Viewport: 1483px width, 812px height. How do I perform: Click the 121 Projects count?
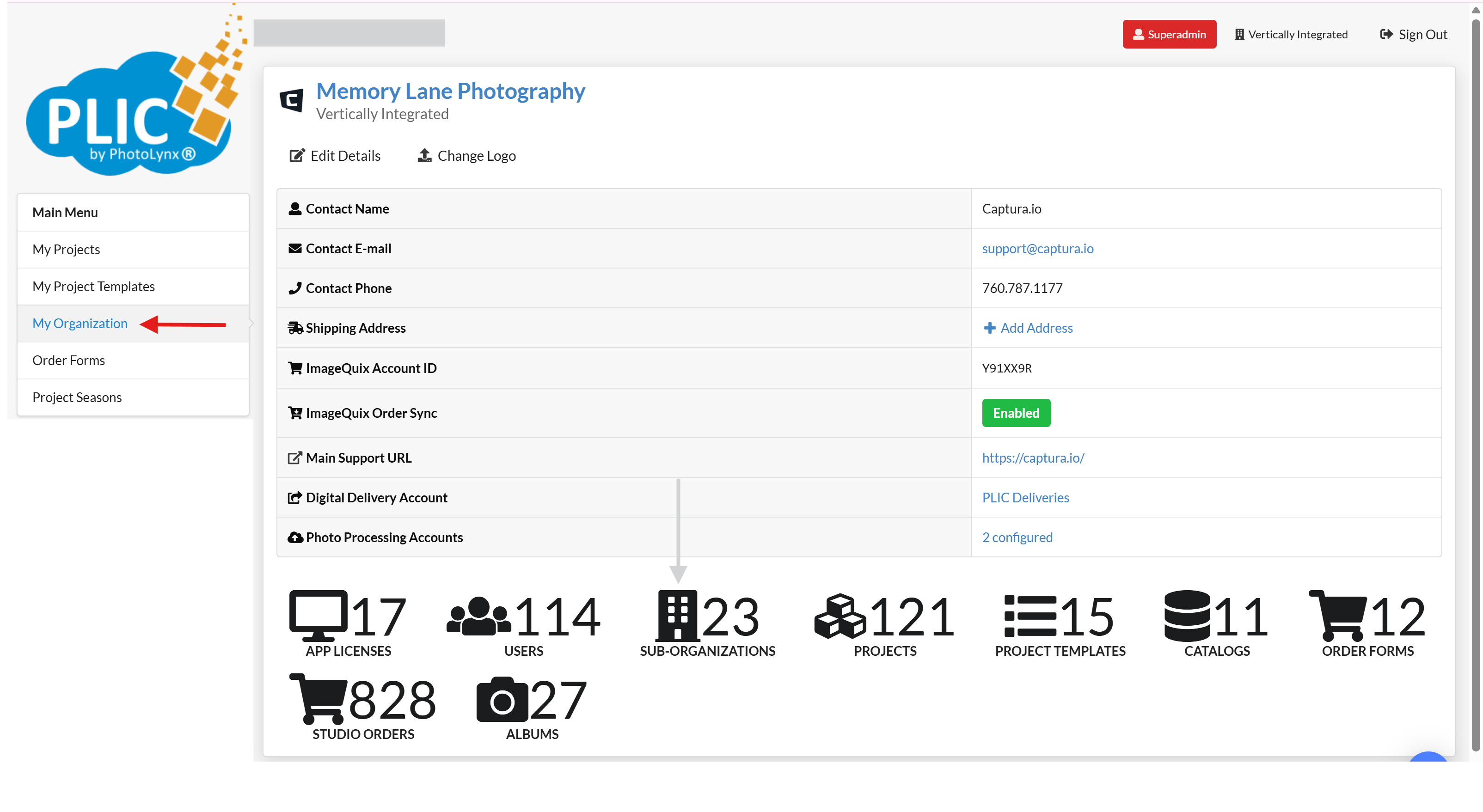pyautogui.click(x=913, y=617)
